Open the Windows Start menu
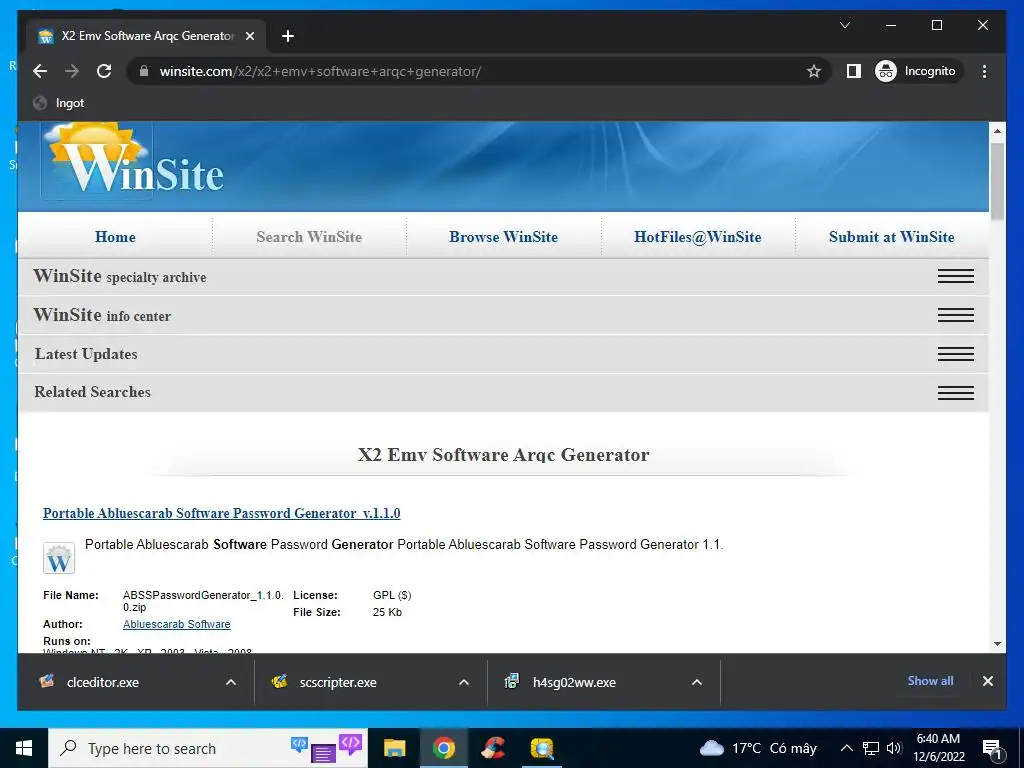The width and height of the screenshot is (1024, 768). (x=24, y=748)
